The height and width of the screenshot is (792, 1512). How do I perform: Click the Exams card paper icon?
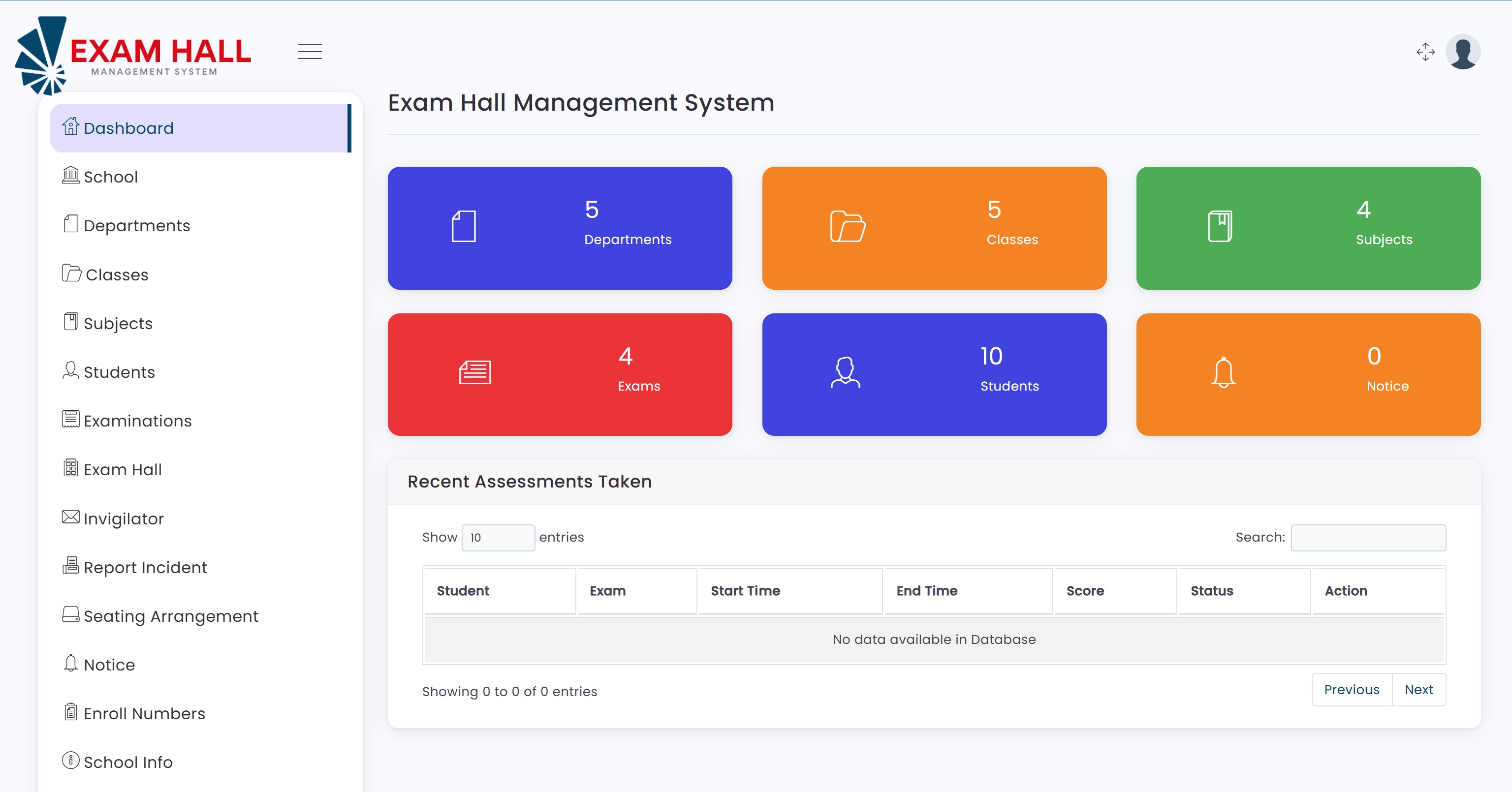tap(474, 372)
